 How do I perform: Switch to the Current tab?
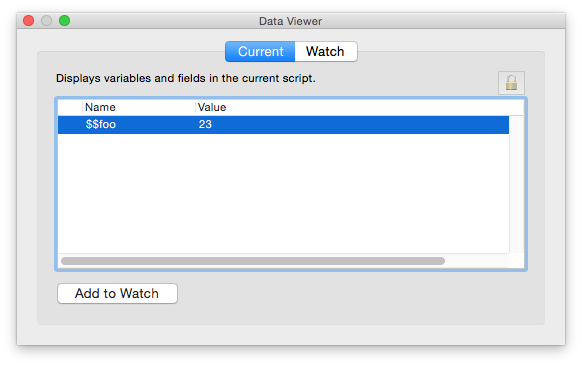coord(260,51)
